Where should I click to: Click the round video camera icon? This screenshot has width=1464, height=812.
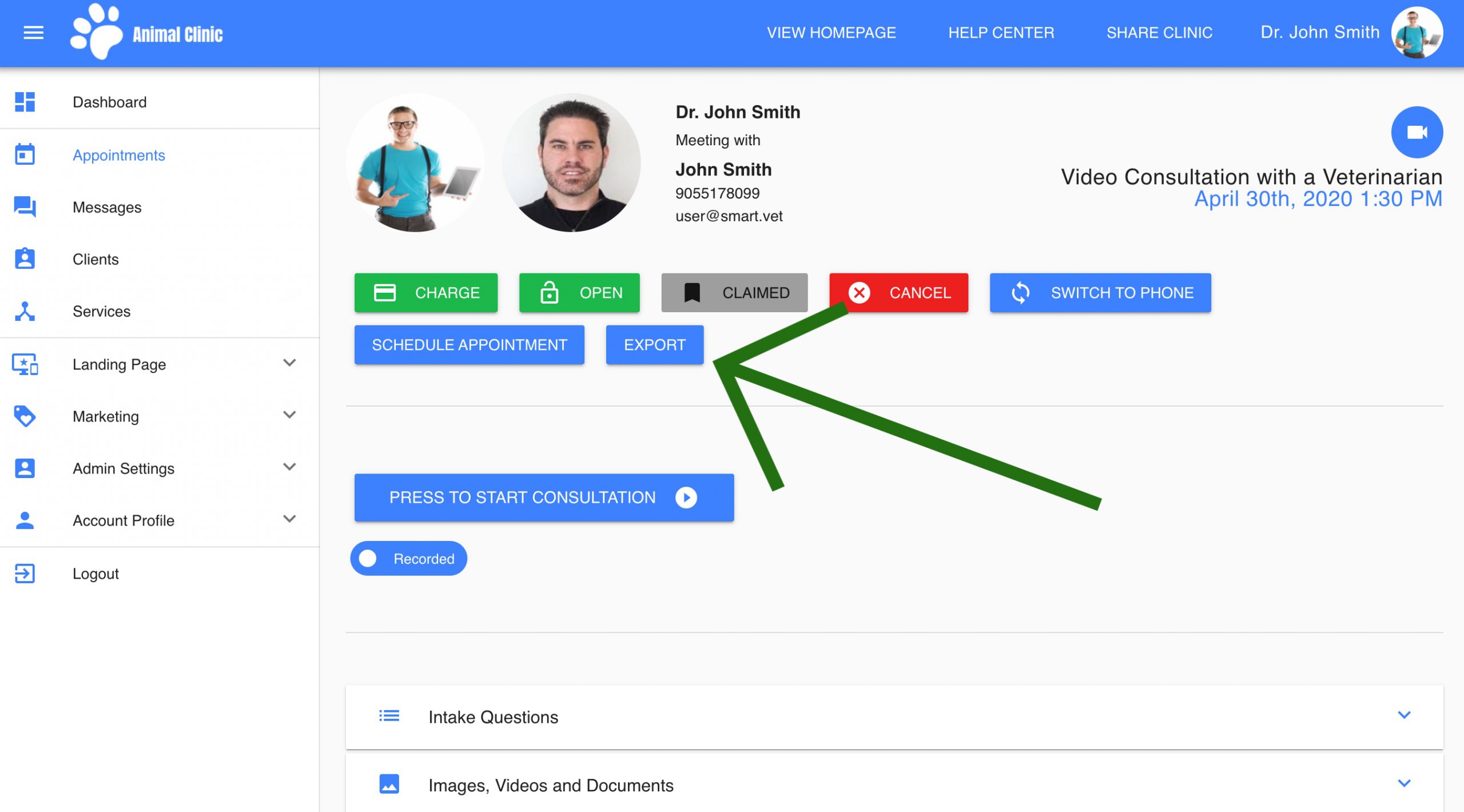1417,132
